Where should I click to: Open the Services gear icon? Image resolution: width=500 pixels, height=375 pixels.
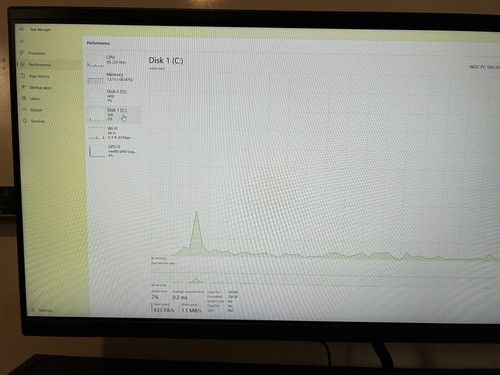[x=24, y=121]
